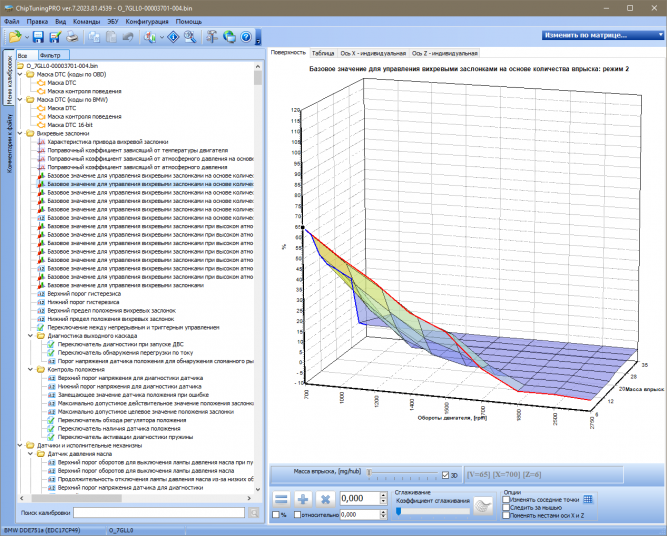Click the search button beside Поиск калибровки
Screen dimensions: 667x536
pos(254,513)
